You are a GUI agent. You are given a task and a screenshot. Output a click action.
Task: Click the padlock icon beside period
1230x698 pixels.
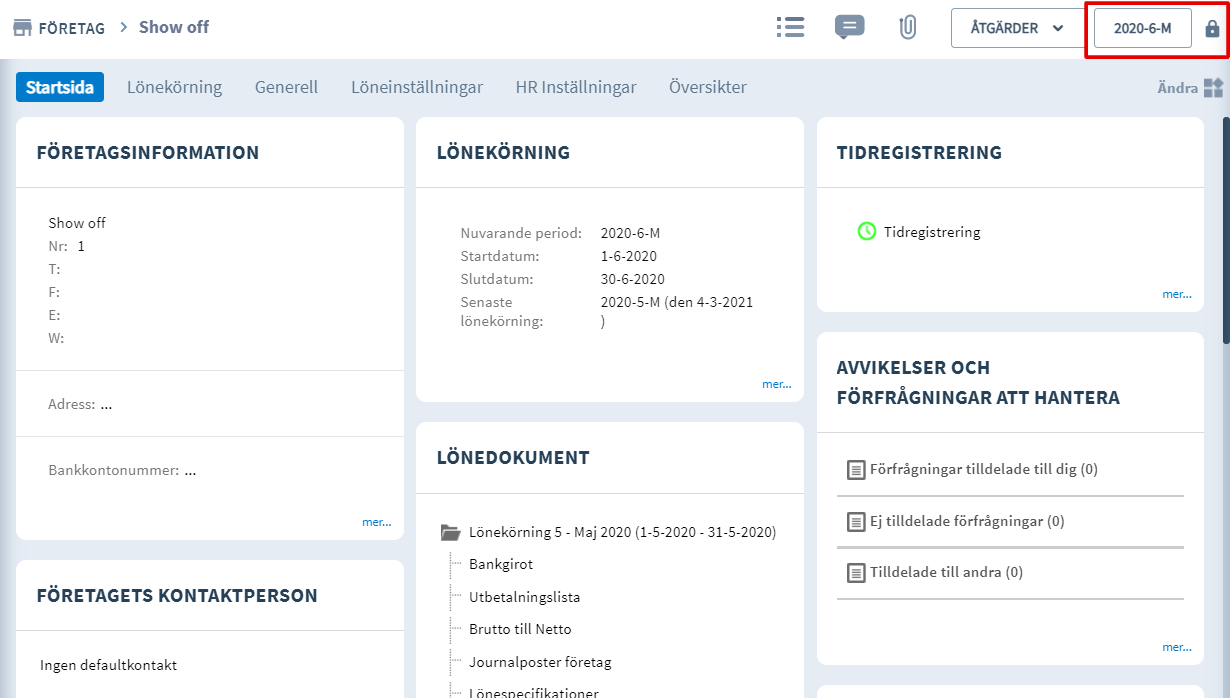tap(1213, 29)
